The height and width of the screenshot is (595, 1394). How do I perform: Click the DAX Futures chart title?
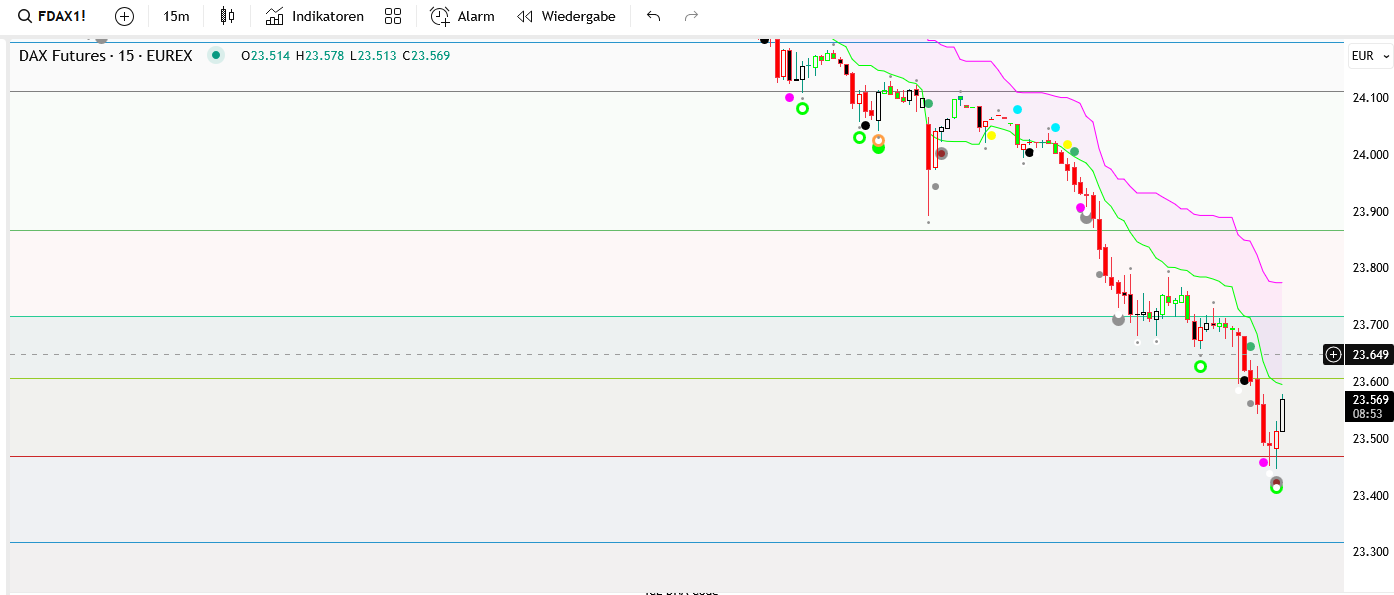coord(105,56)
